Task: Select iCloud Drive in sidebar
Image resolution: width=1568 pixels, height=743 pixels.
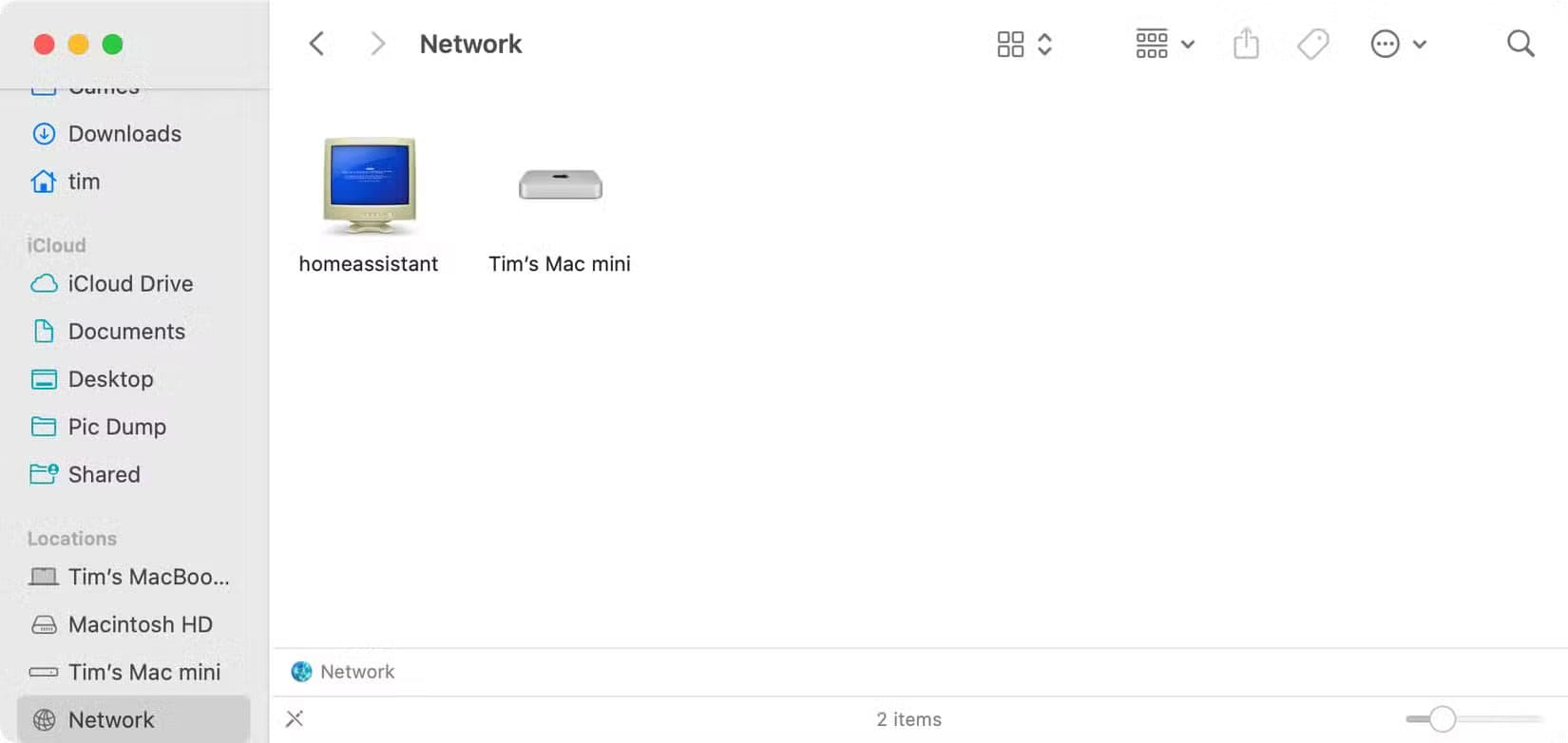Action: 130,284
